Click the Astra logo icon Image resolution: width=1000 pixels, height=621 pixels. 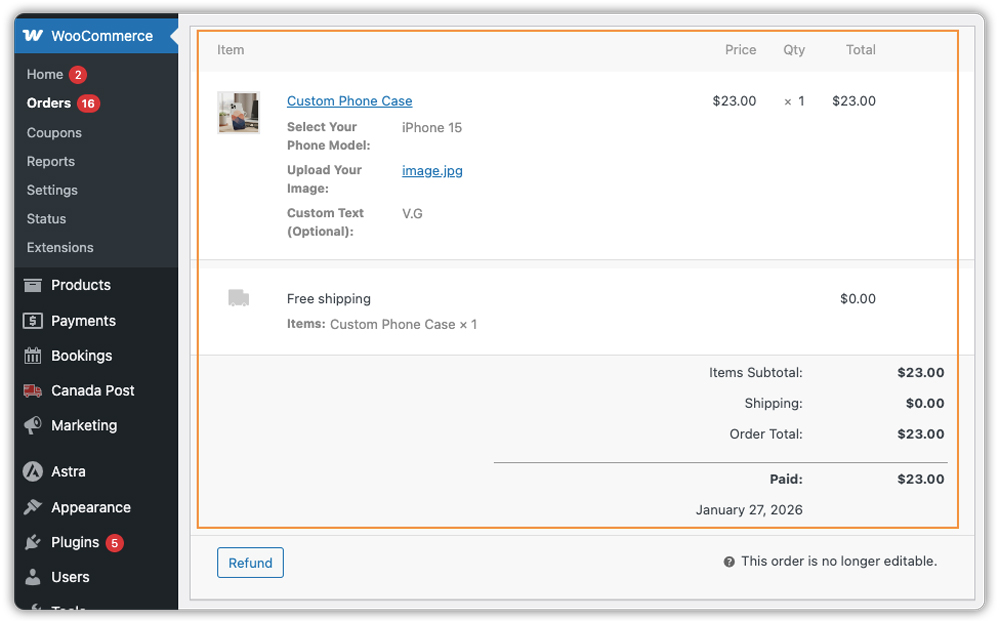point(33,472)
